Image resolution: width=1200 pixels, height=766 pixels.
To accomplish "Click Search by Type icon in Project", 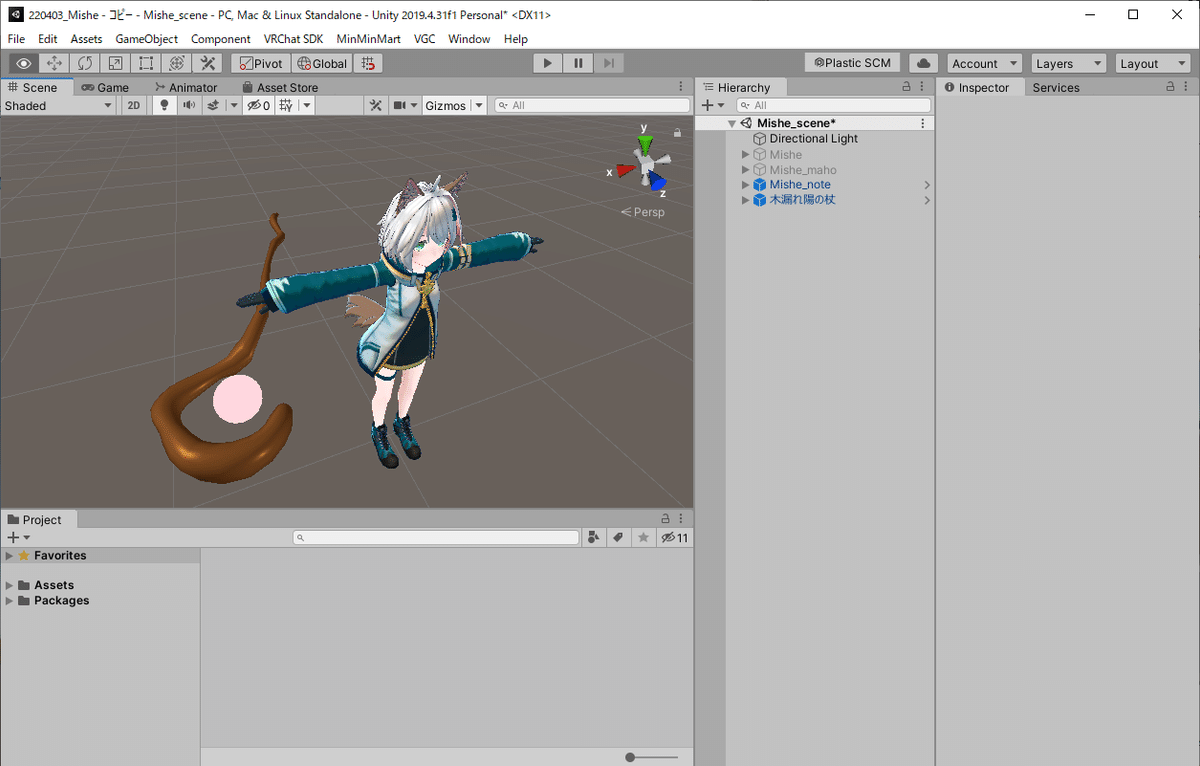I will [x=594, y=538].
